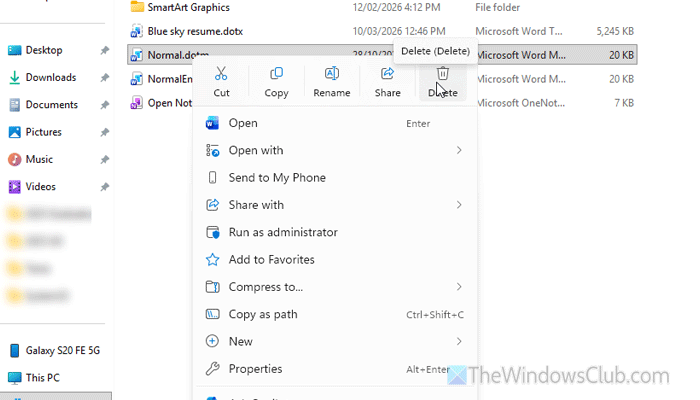This screenshot has height=400, width=700.
Task: Click the Copy as path icon
Action: (212, 314)
